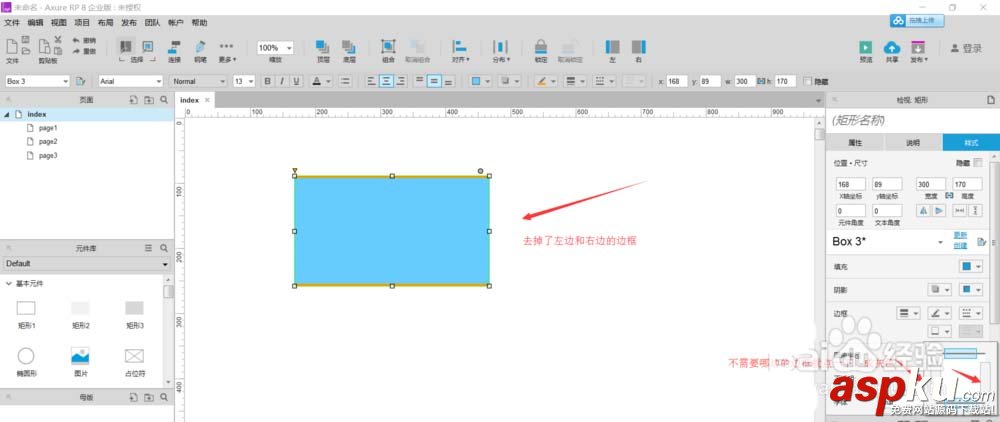Switch to the 说明 tab in inspector
The width and height of the screenshot is (1000, 422).
[x=913, y=143]
